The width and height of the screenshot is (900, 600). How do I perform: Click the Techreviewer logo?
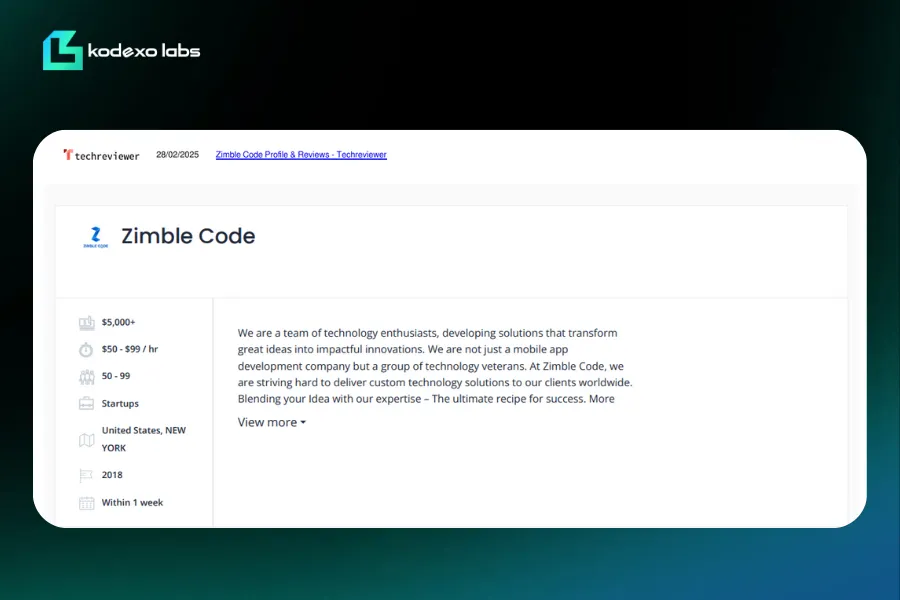pos(102,155)
